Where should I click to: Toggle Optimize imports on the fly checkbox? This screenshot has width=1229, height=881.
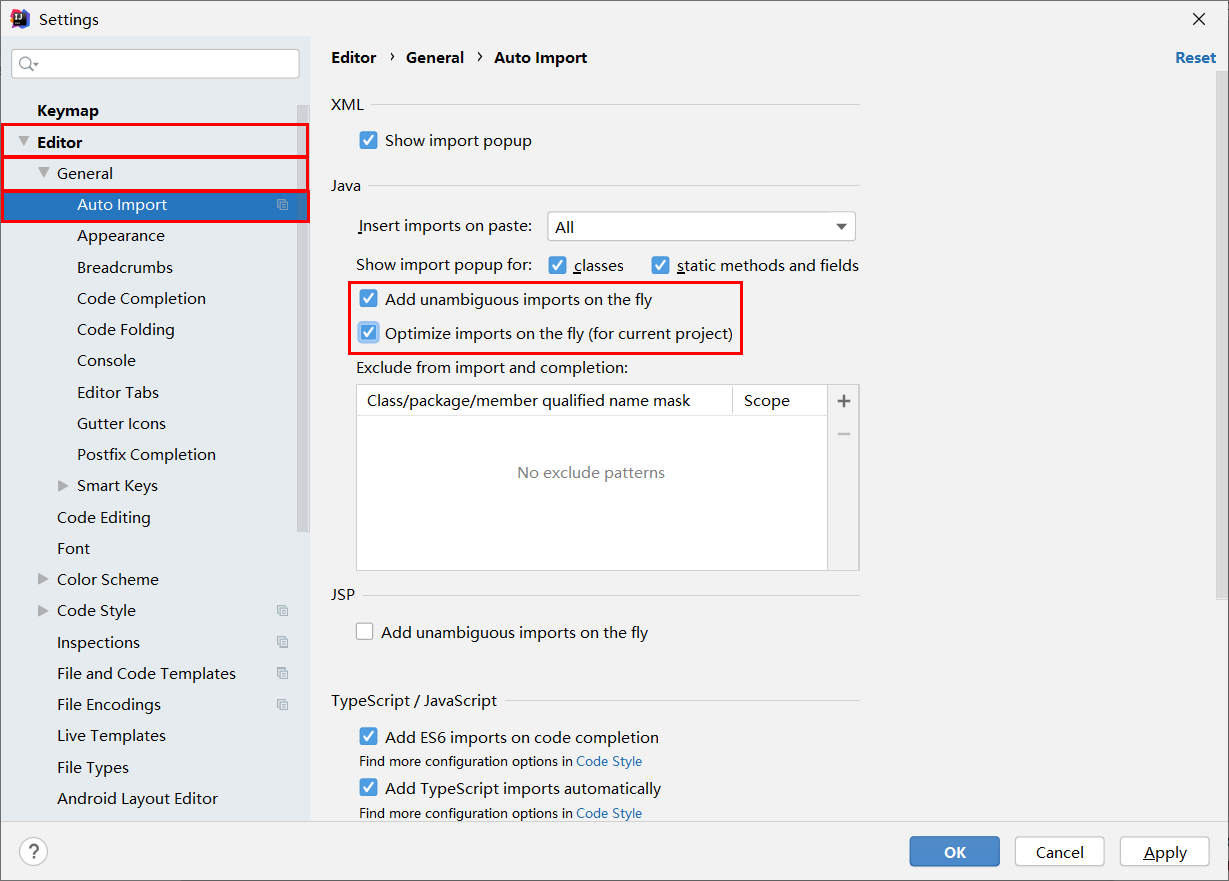(368, 333)
